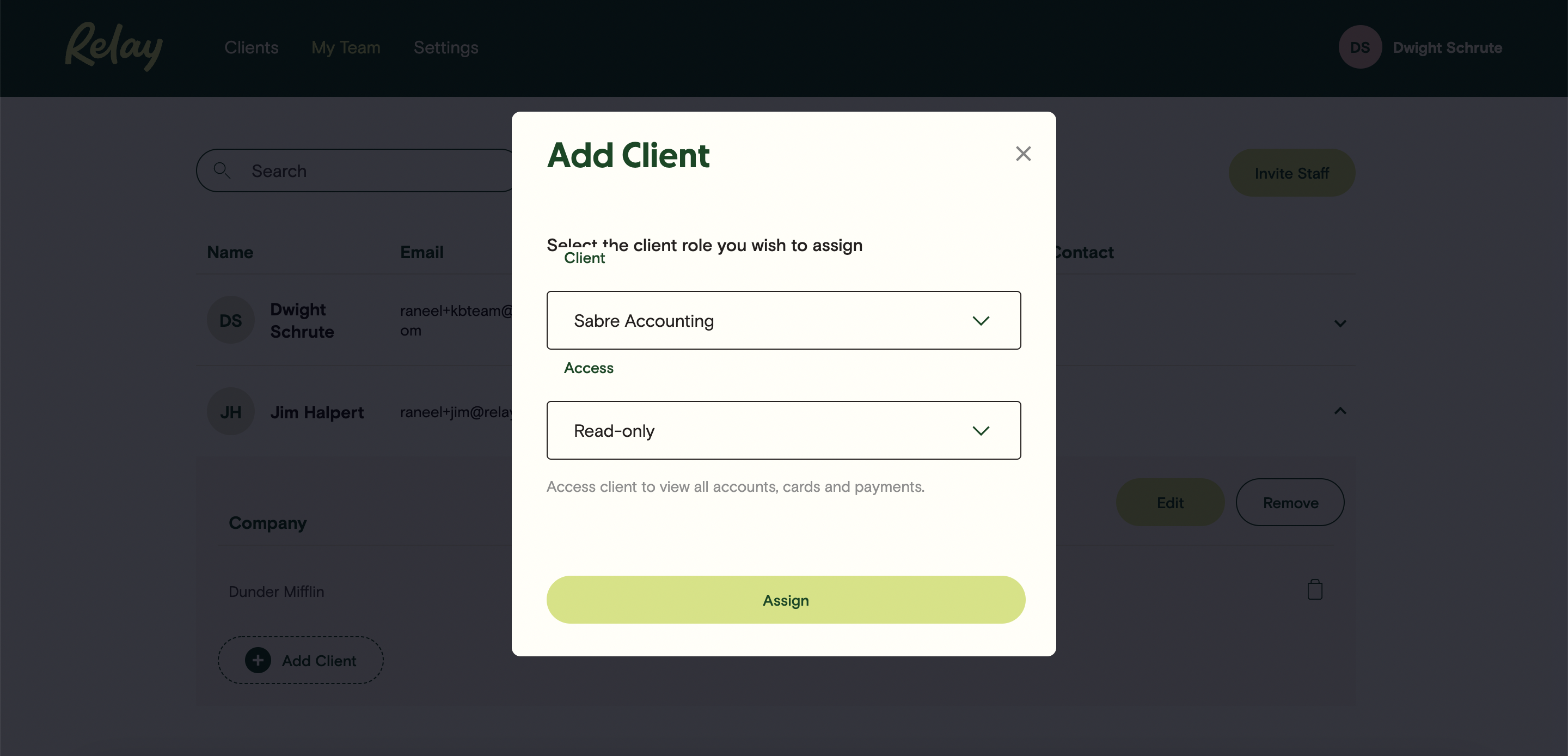The width and height of the screenshot is (1568, 756).
Task: Click the raneel+kbteam email address
Action: 456,320
